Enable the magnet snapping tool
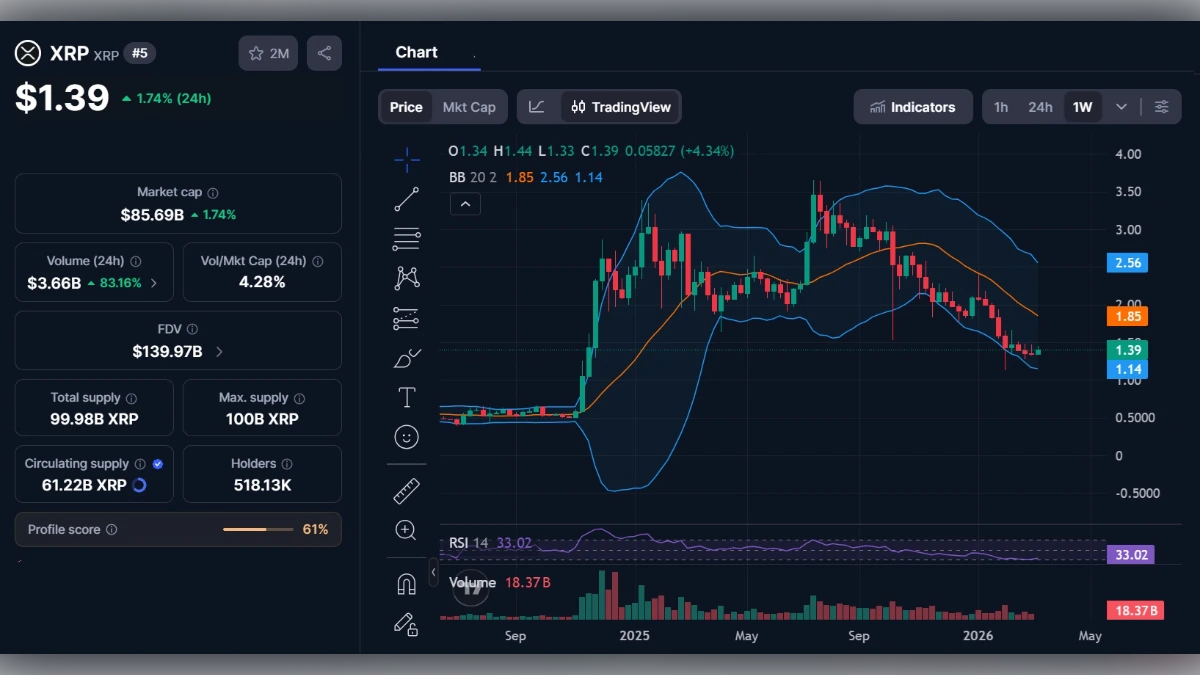This screenshot has height=675, width=1200. (x=406, y=582)
